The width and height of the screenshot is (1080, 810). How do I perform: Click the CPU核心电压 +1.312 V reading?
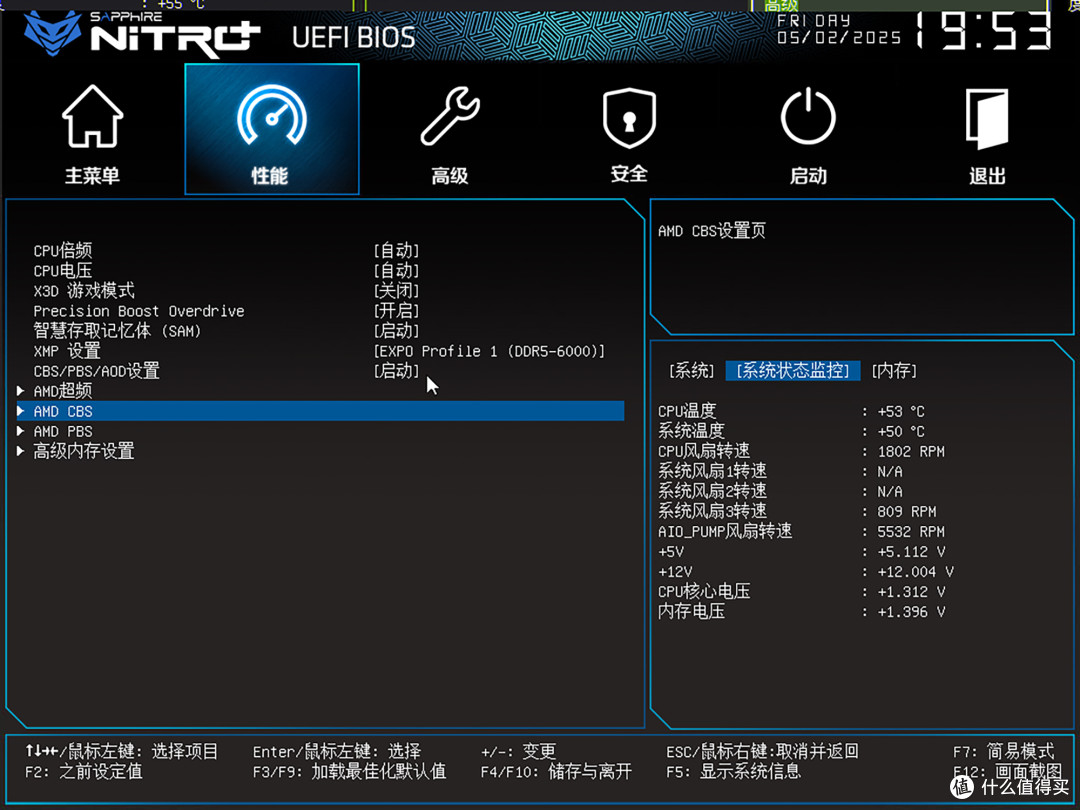point(911,592)
